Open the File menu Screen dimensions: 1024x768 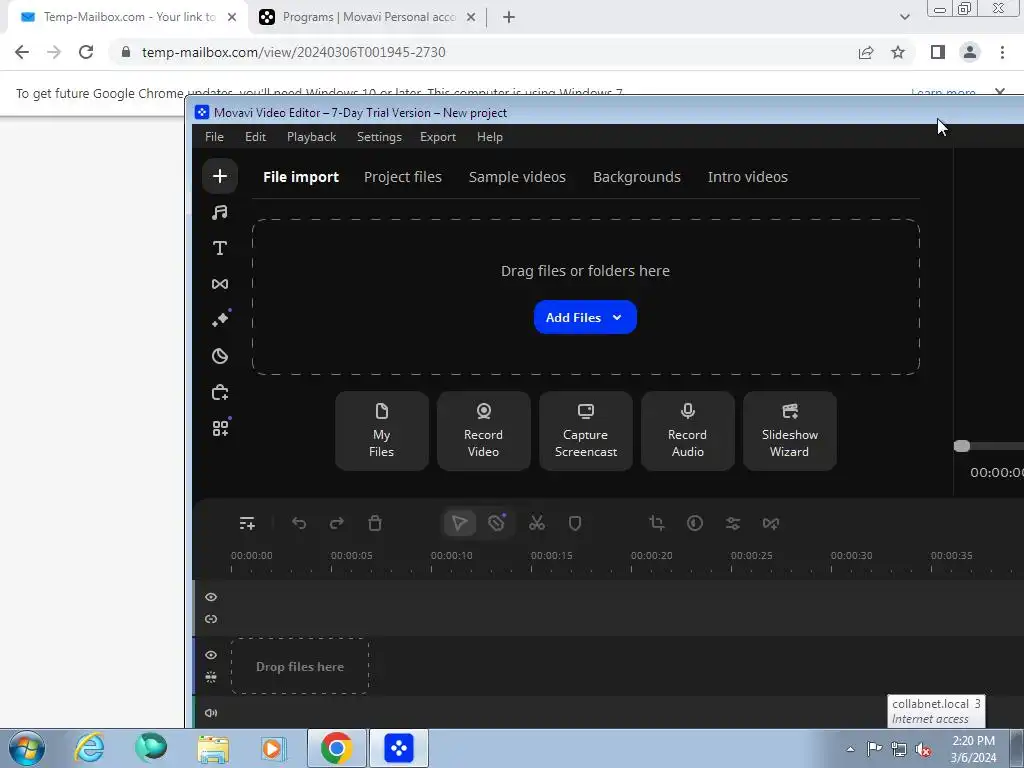[214, 137]
